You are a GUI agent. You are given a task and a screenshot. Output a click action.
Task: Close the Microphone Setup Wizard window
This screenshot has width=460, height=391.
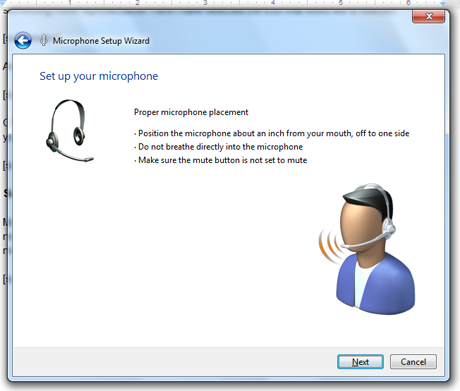tap(429, 16)
